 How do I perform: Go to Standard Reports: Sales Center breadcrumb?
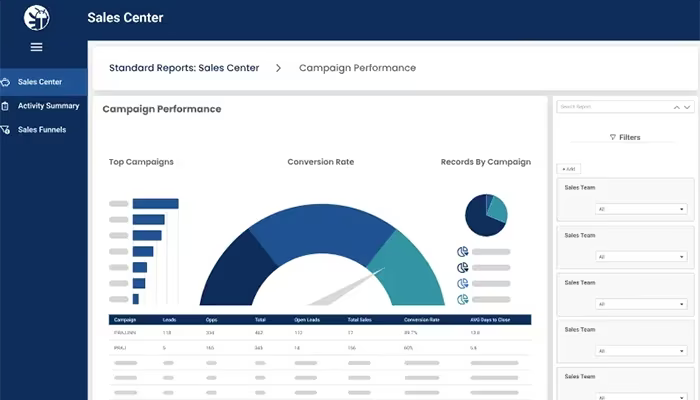[184, 68]
